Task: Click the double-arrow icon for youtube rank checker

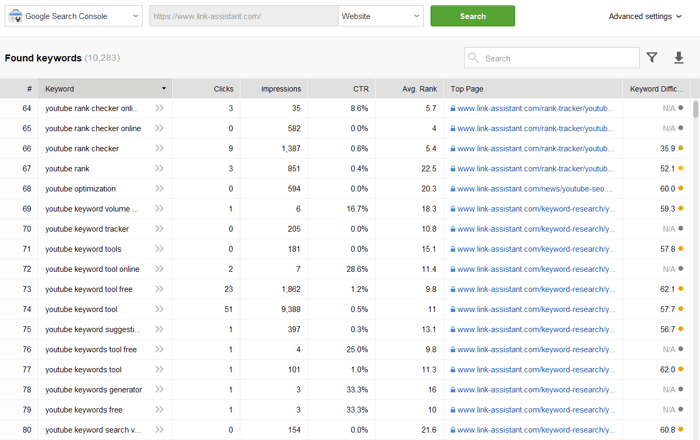Action: [159, 148]
